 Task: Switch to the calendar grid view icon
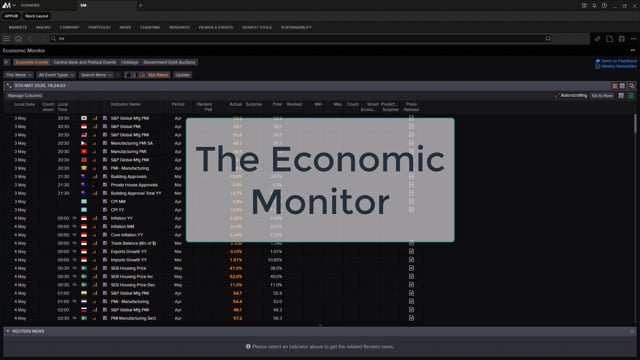coord(622,86)
